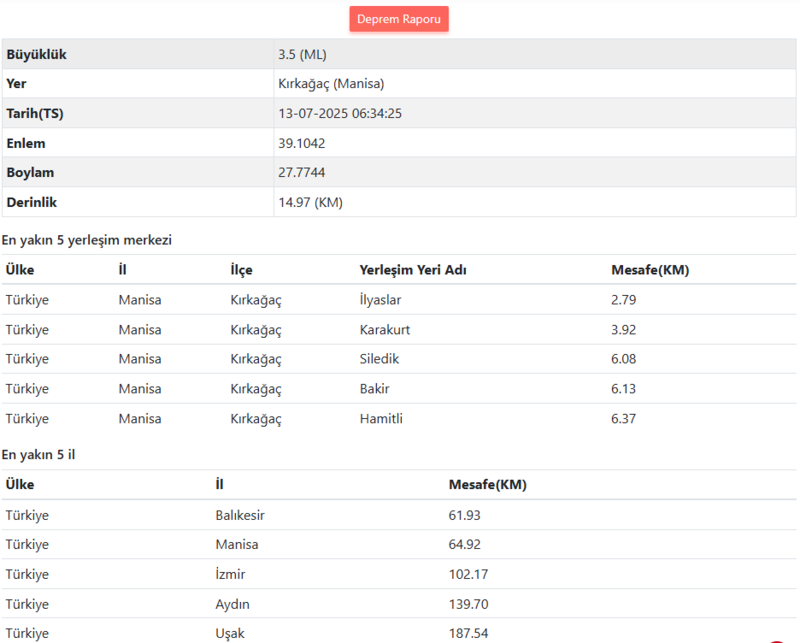The image size is (800, 643).
Task: Select Aydın in the provinces list
Action: tap(232, 603)
